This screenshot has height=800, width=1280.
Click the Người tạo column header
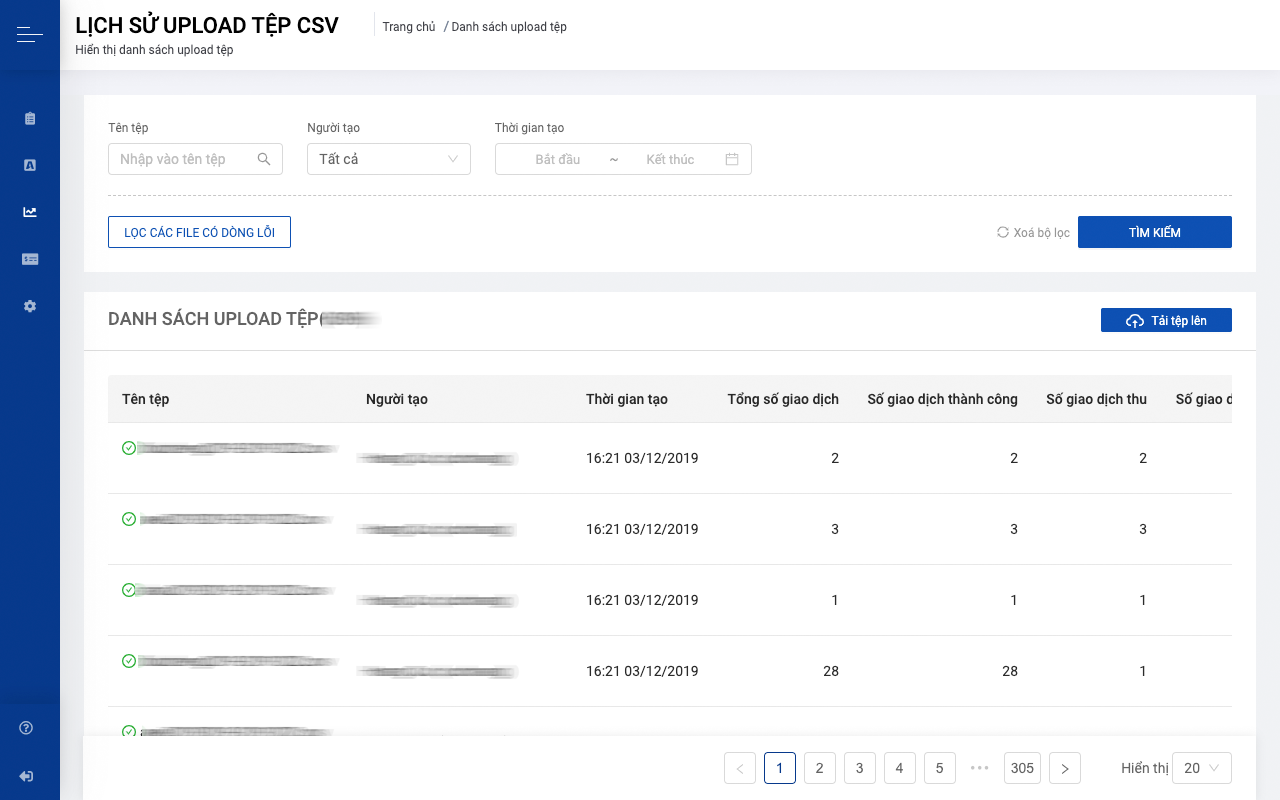point(397,399)
